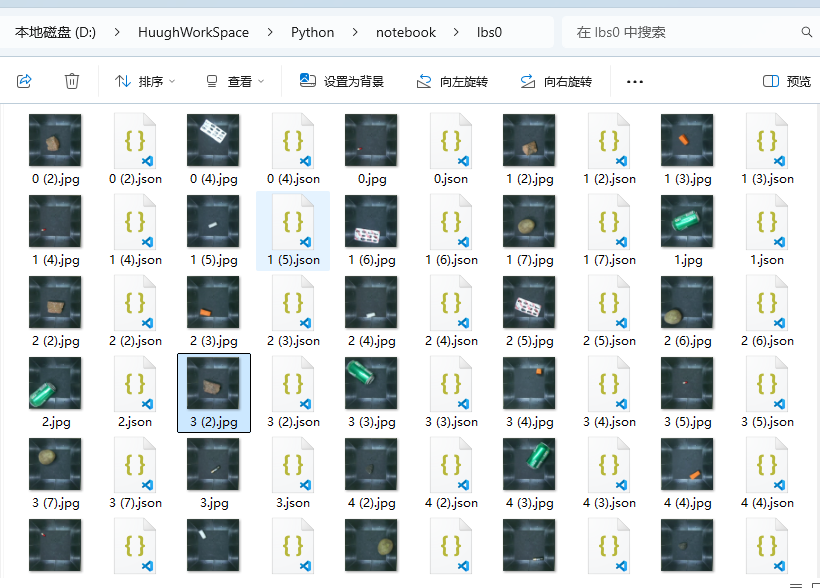
Task: Navigate to Python in breadcrumb
Action: click(313, 32)
